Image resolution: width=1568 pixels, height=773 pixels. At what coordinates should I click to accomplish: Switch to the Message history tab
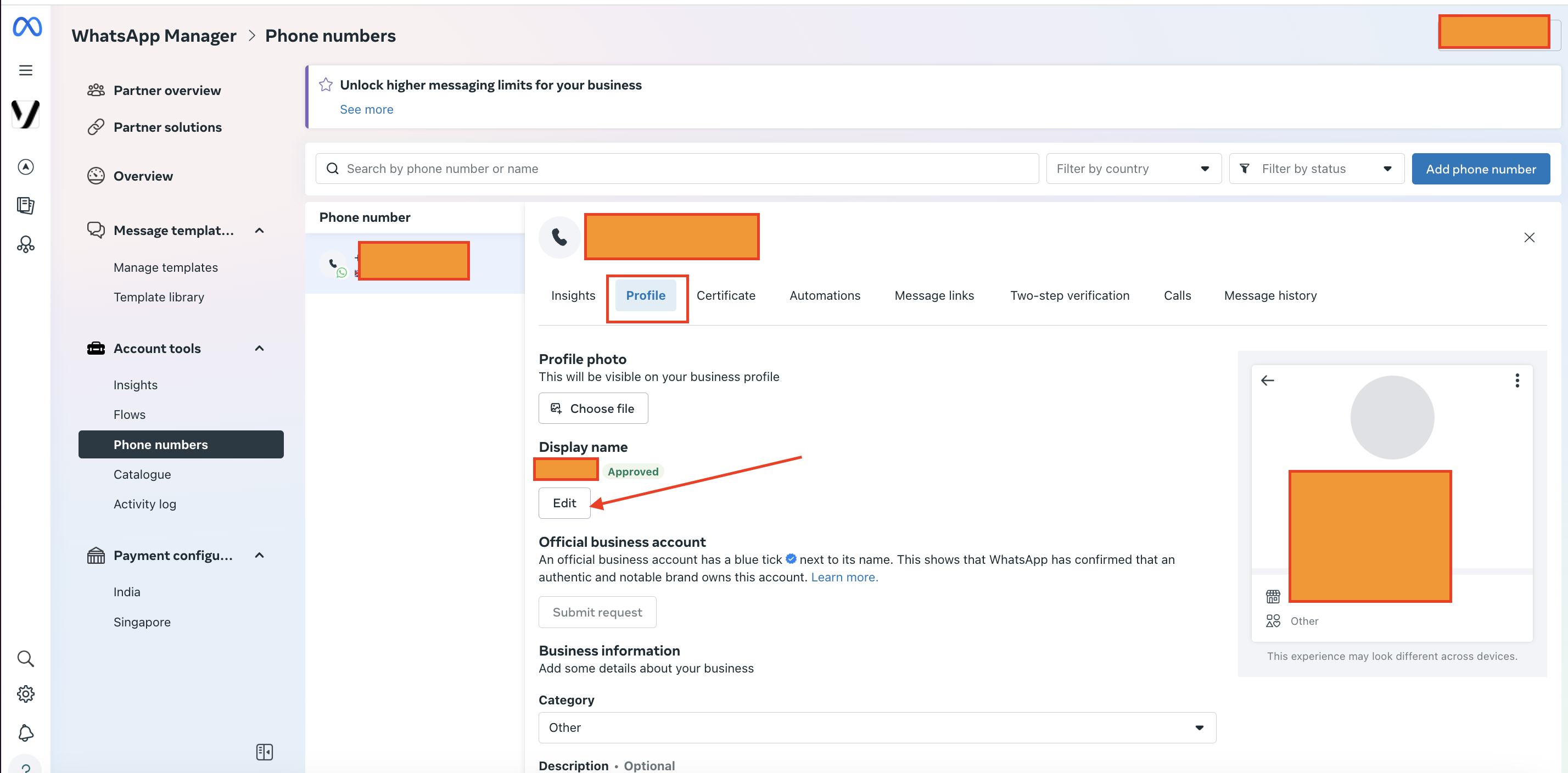1270,295
